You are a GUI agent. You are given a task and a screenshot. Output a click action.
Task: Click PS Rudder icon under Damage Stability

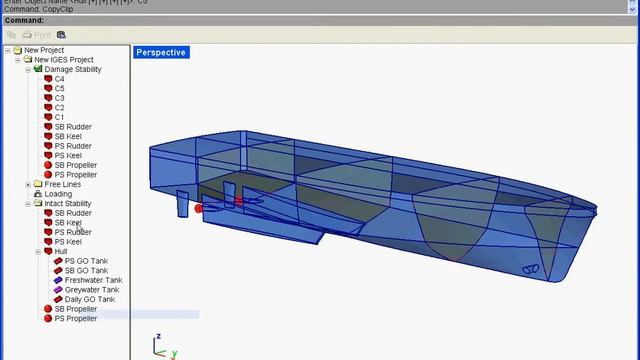[48, 146]
